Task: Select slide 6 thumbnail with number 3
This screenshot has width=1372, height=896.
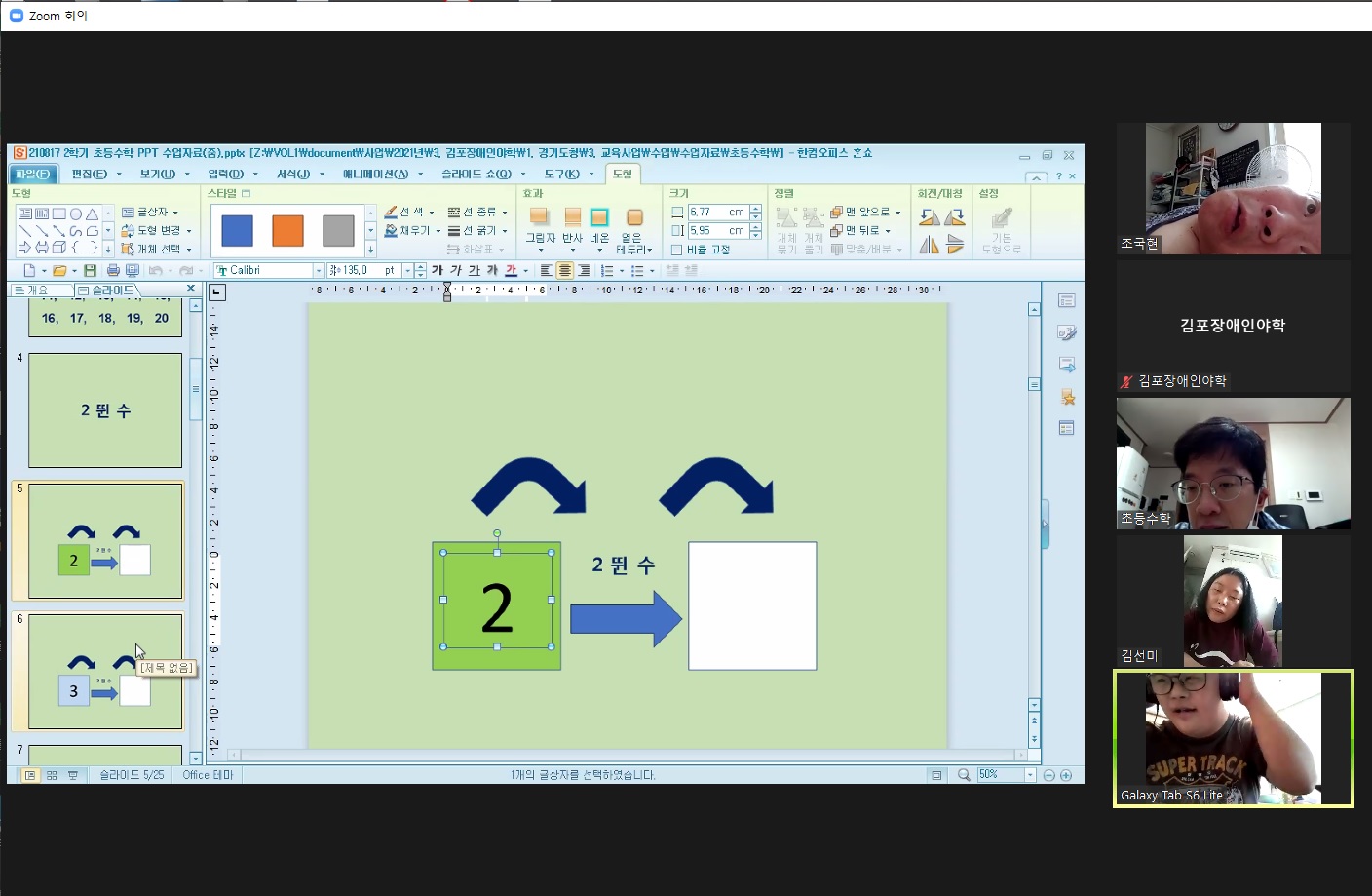Action: [105, 671]
